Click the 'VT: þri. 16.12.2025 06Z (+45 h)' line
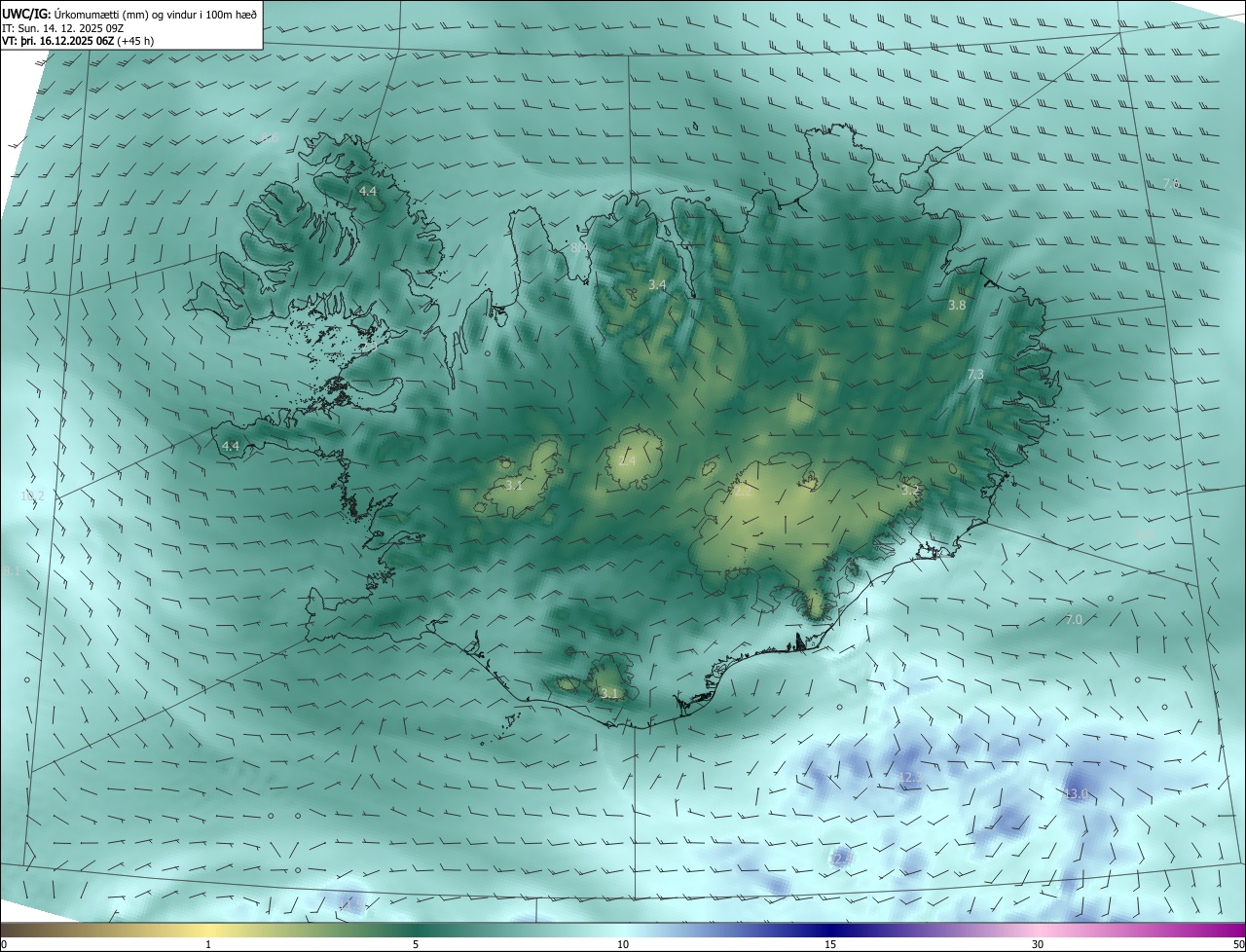This screenshot has height=952, width=1246. click(78, 41)
